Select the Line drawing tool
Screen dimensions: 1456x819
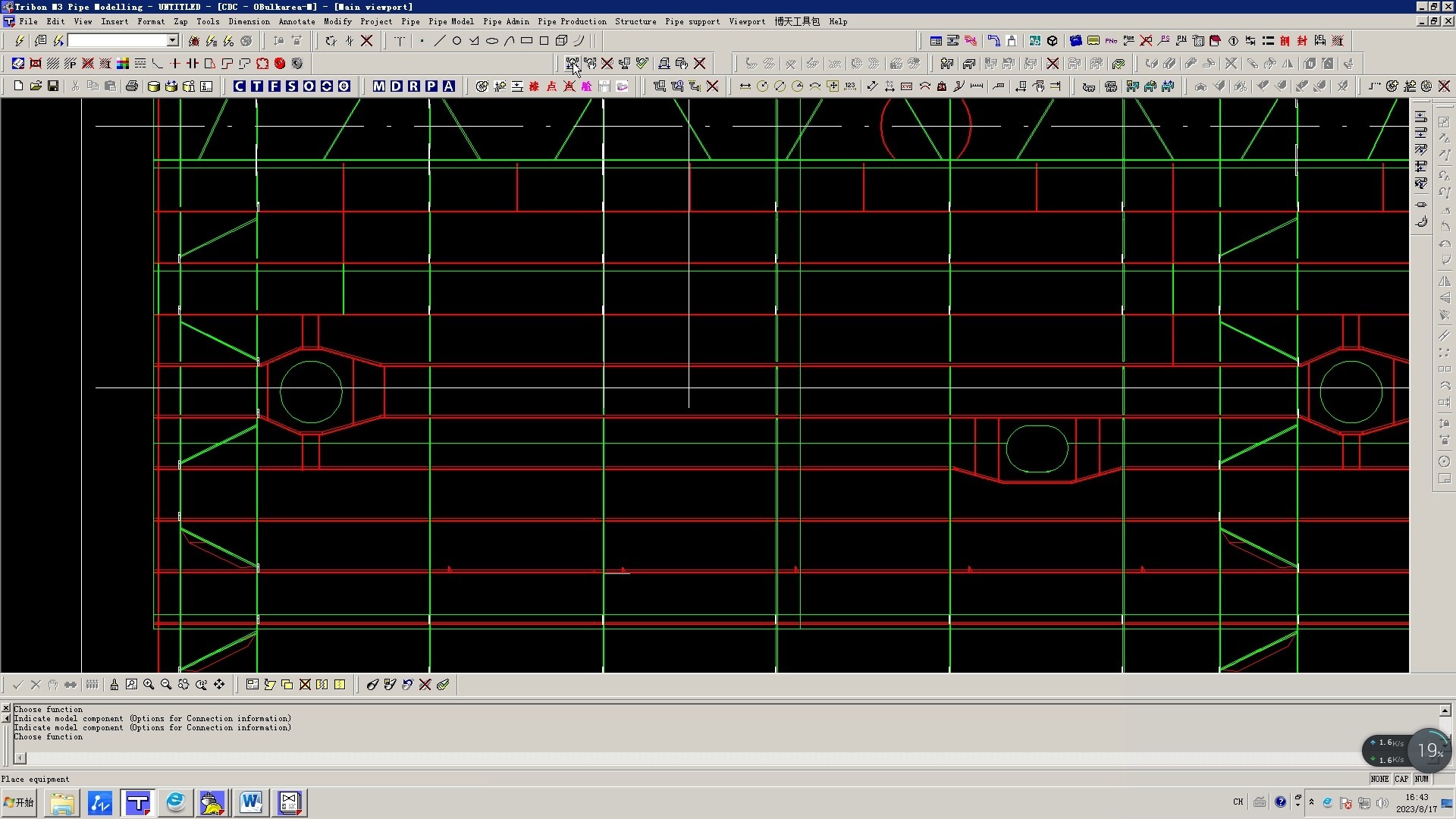(440, 41)
